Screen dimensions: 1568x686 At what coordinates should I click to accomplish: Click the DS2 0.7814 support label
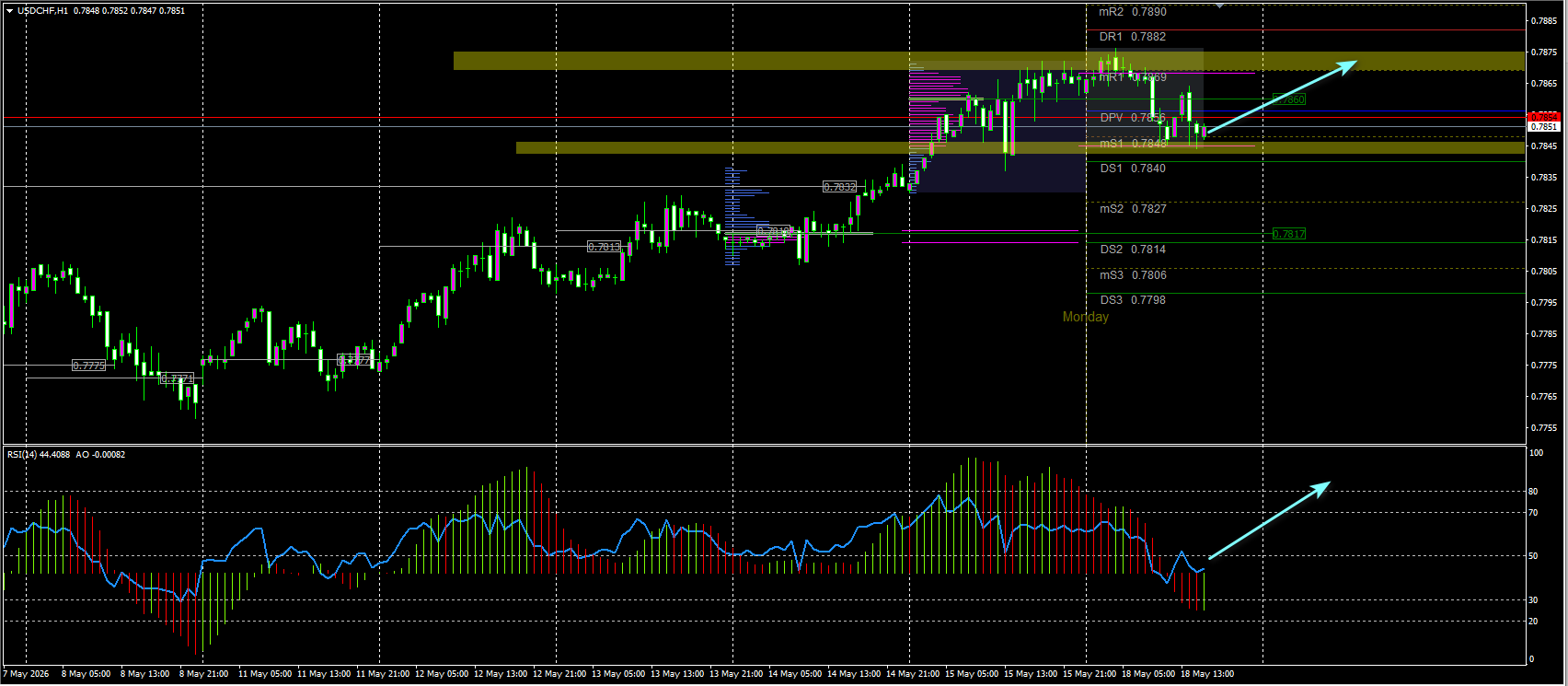click(1133, 250)
